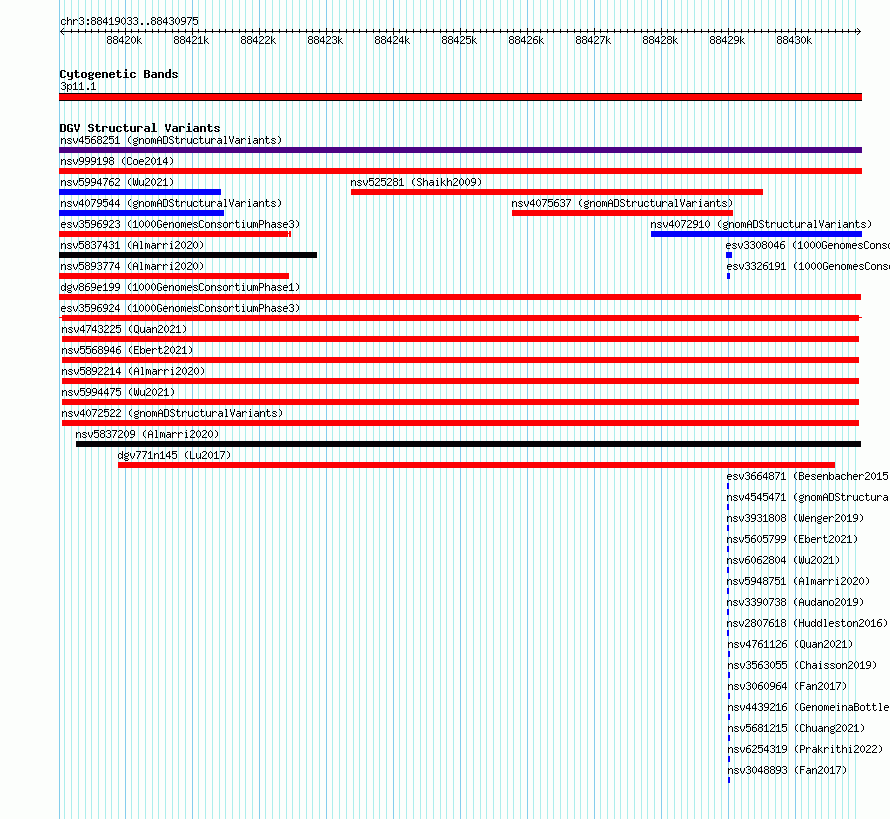Click the 88430k ruler position

tap(794, 40)
